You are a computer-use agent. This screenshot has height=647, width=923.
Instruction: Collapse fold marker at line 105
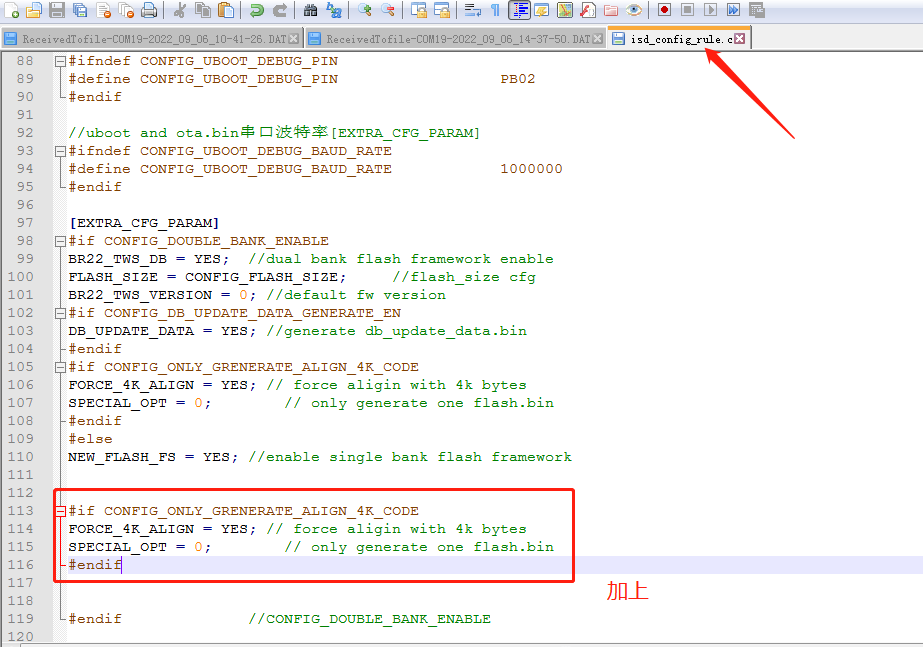(x=59, y=367)
